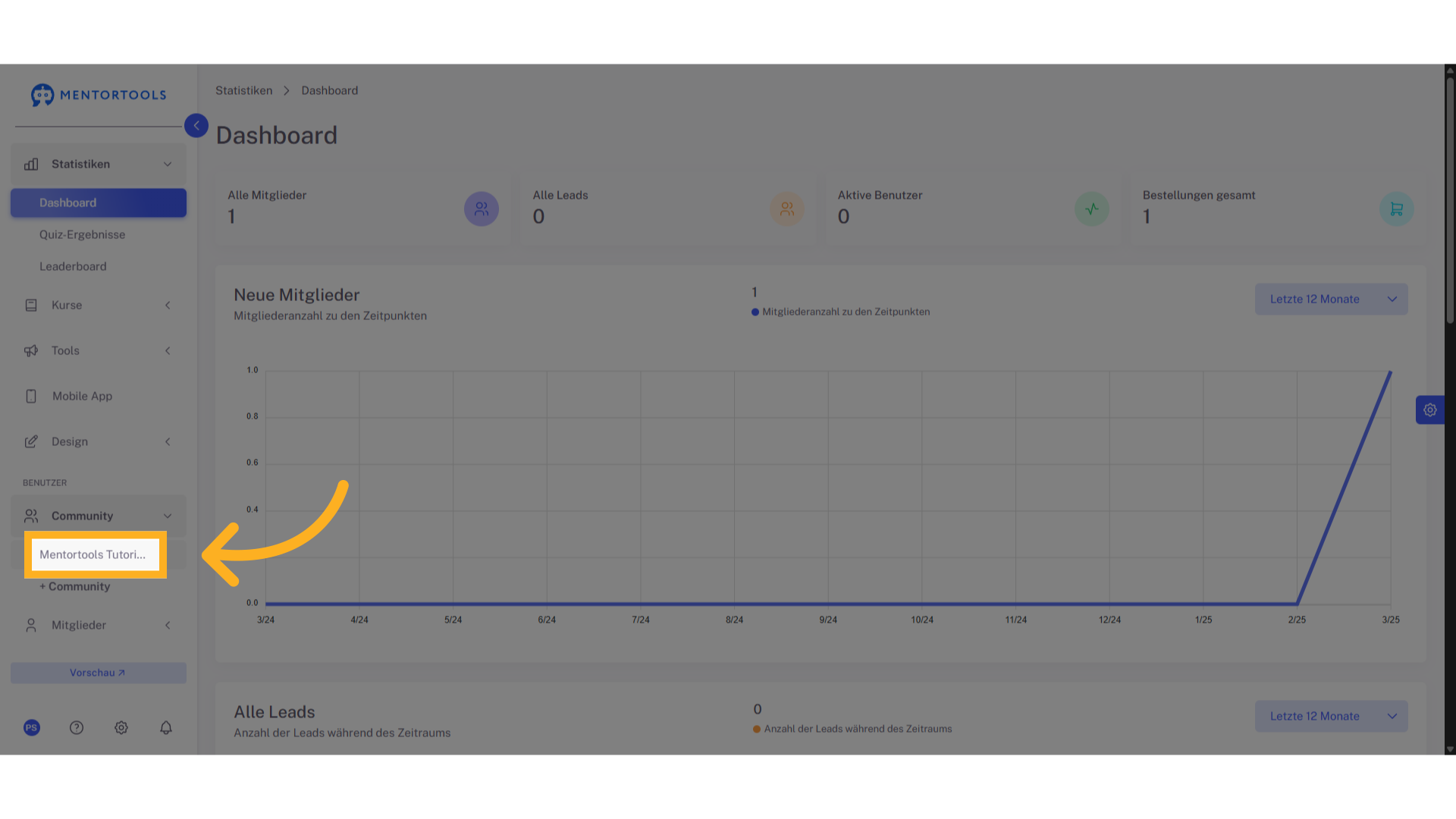
Task: Click the Bestellungen gesamt cart icon
Action: click(1397, 209)
